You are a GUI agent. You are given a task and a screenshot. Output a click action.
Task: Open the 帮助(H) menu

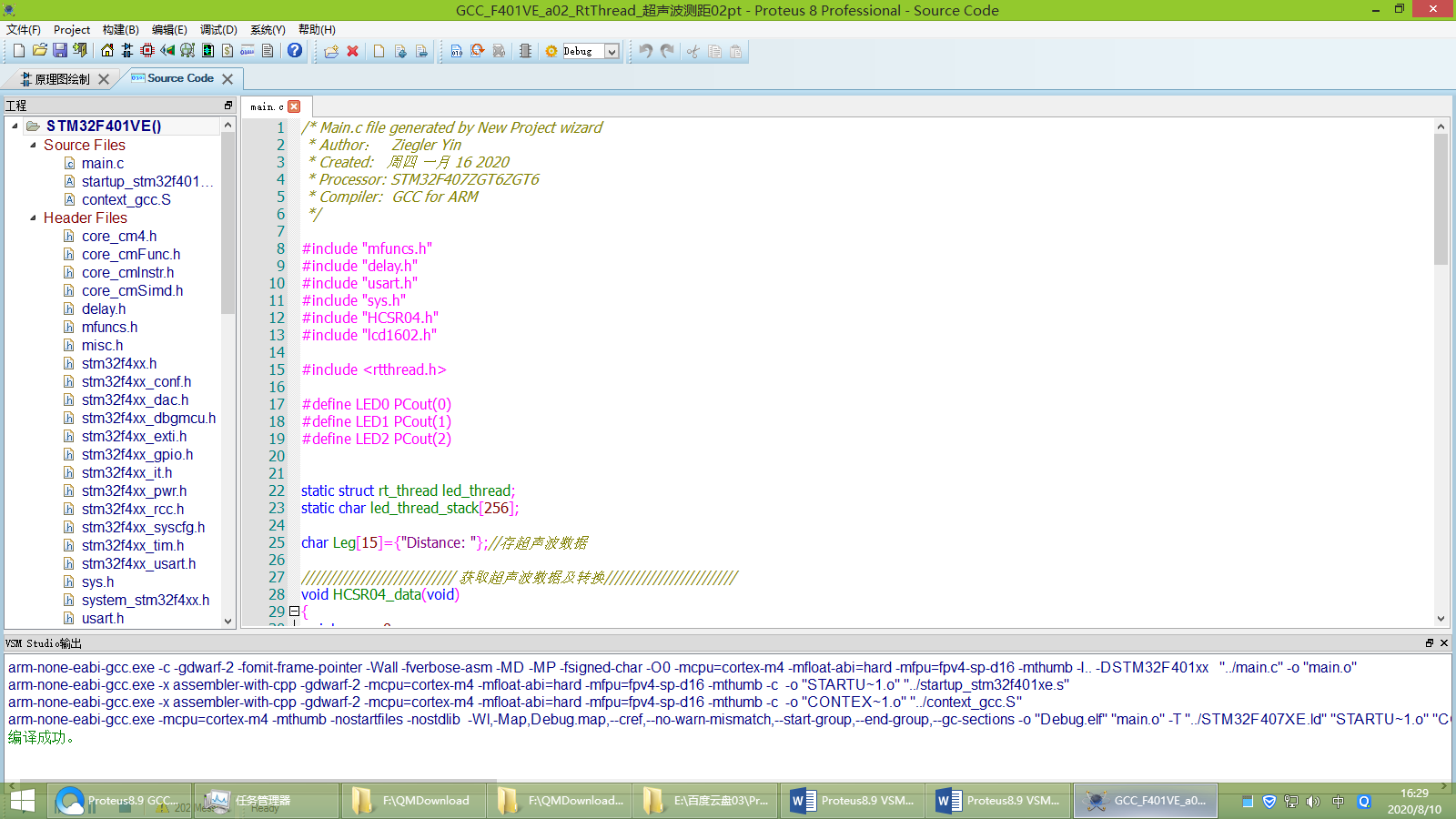tap(317, 29)
